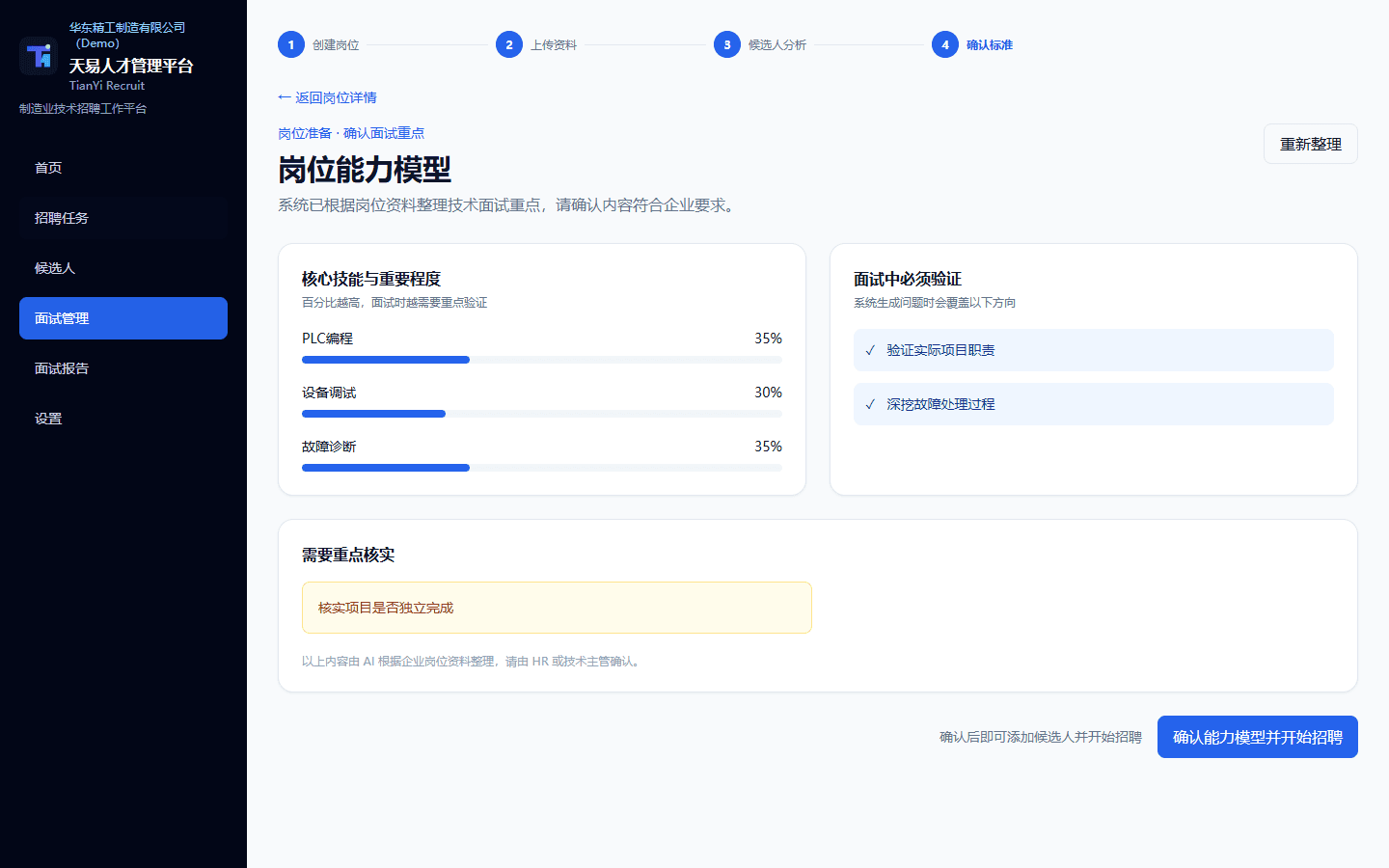Go to 候选人 in the sidebar
Screen dimensions: 1389x868
(x=123, y=268)
